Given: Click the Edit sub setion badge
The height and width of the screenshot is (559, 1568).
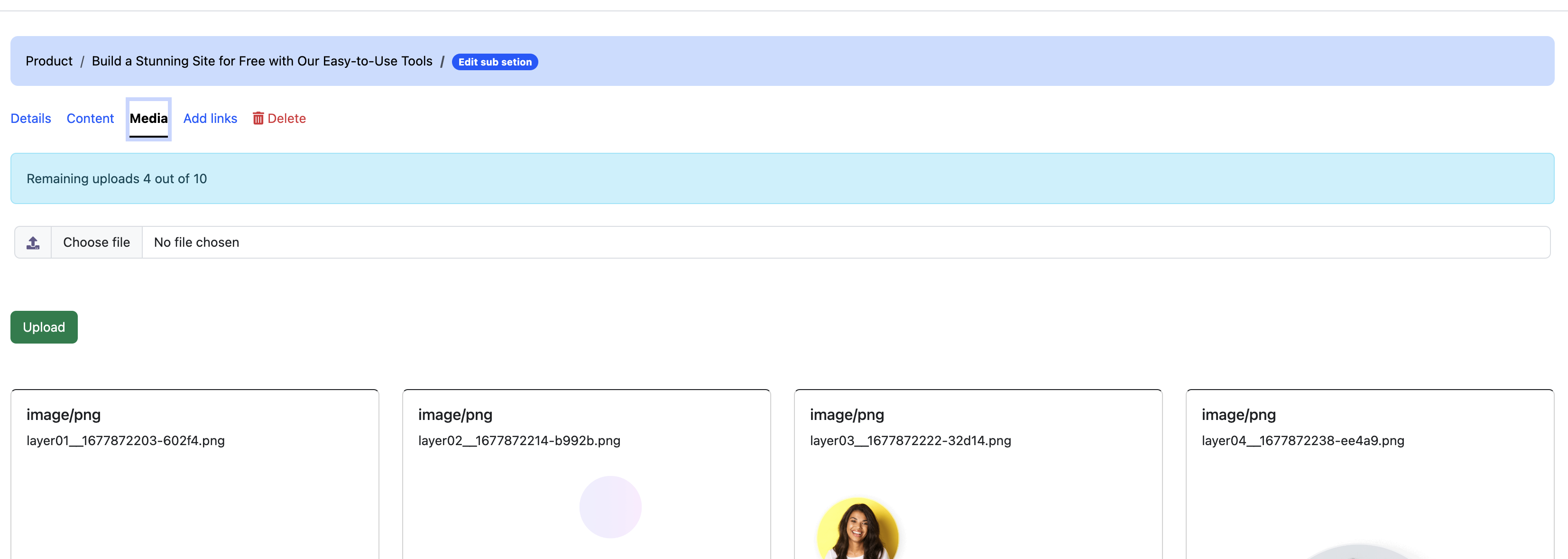Looking at the screenshot, I should (x=495, y=62).
